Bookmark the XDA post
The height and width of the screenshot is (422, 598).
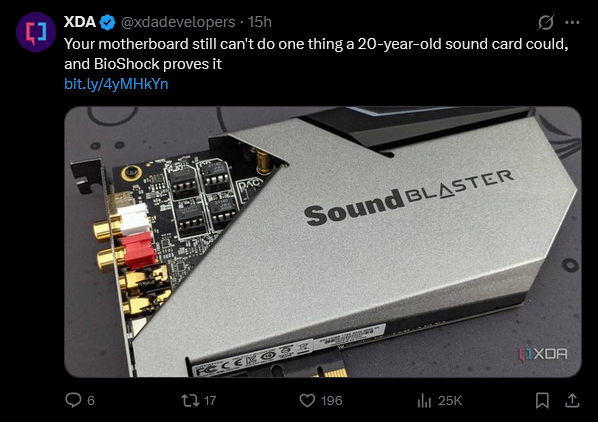(542, 400)
